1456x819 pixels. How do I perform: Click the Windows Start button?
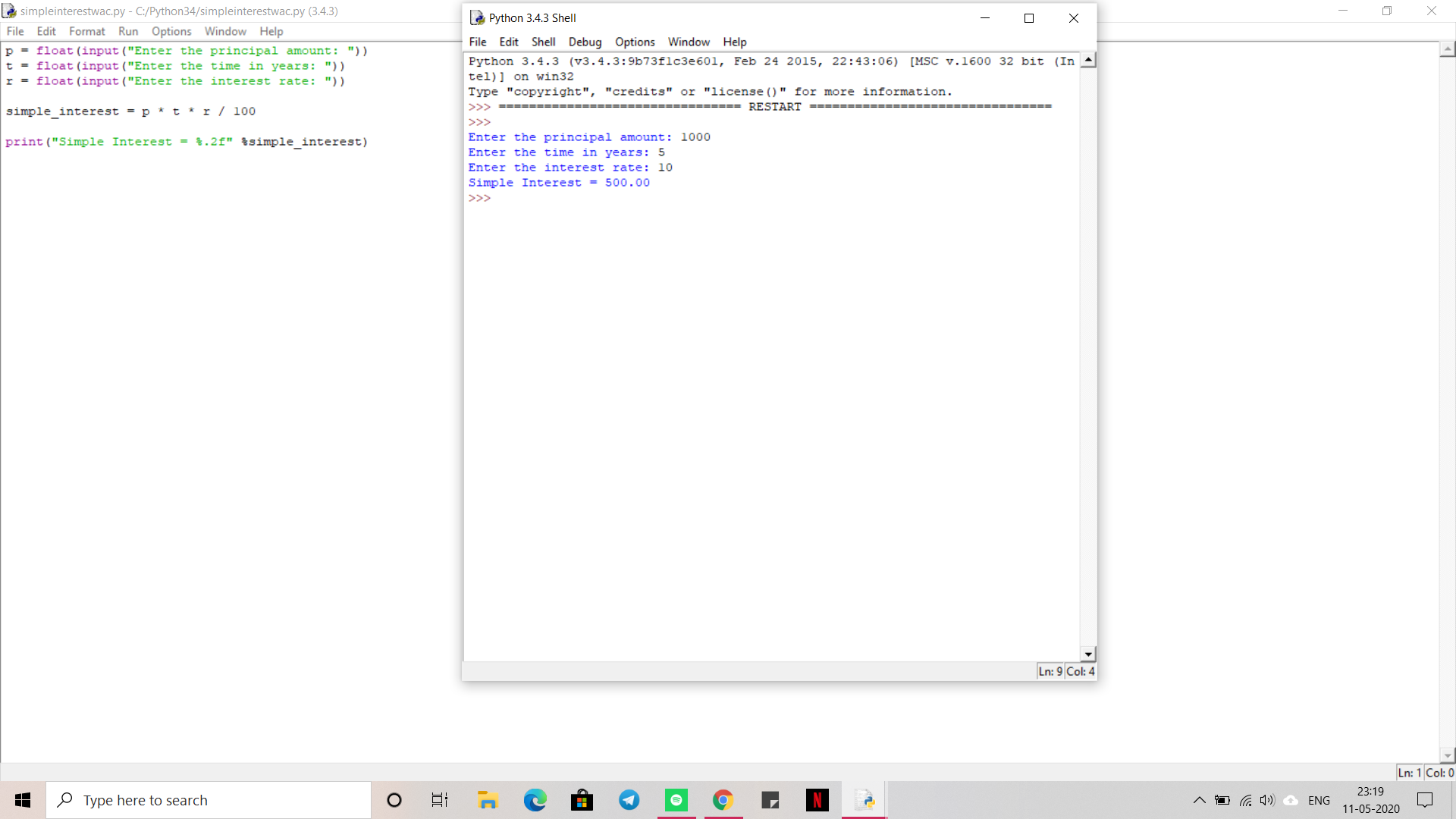coord(23,800)
